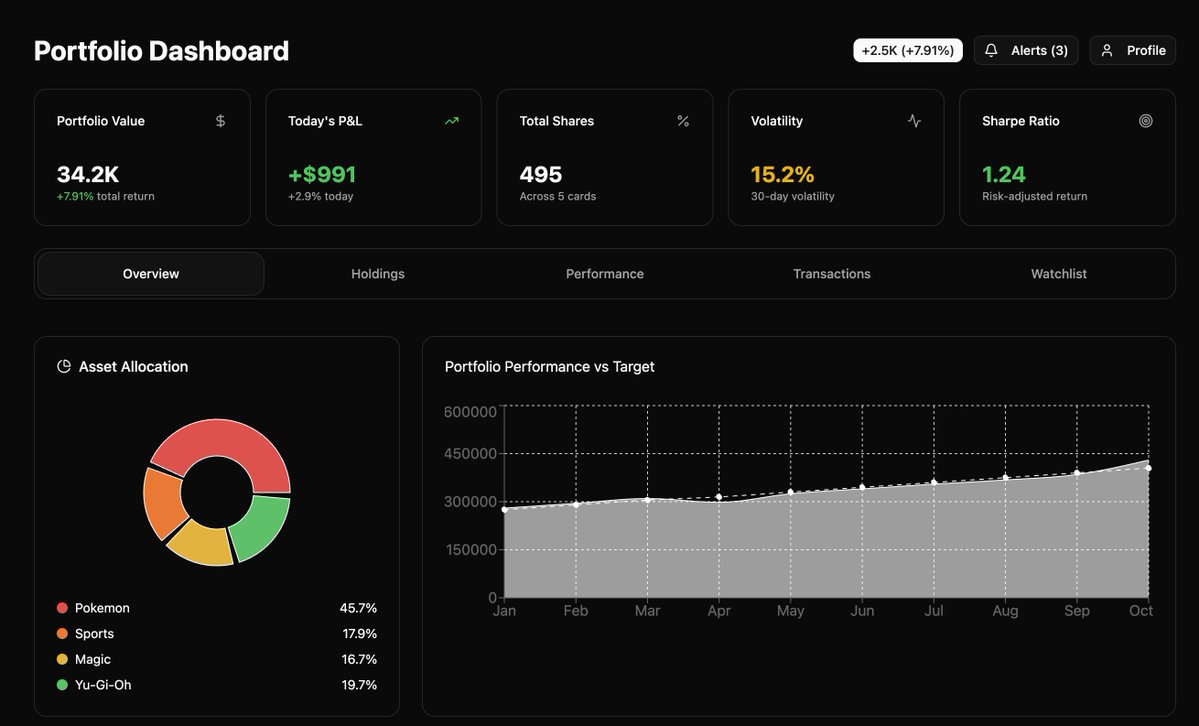Click the orange Sports legend dot
The height and width of the screenshot is (726, 1199).
pos(63,633)
